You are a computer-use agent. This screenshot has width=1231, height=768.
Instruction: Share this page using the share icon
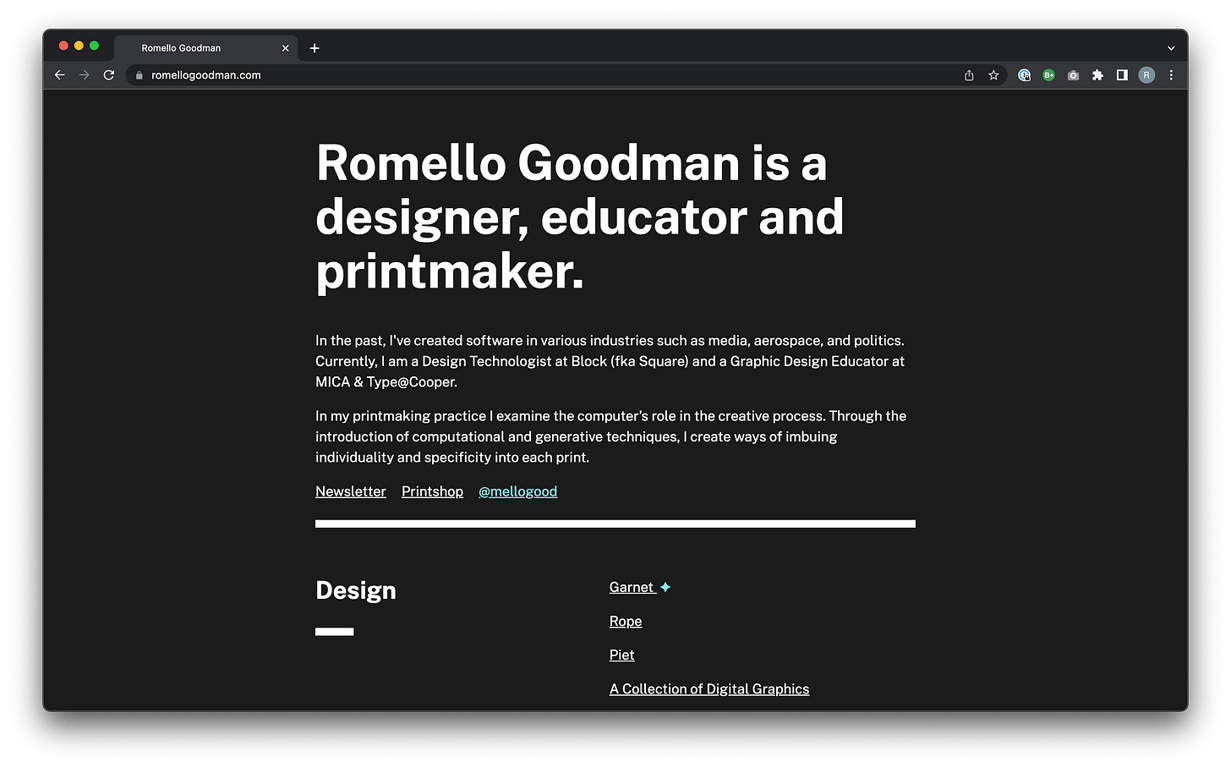tap(969, 75)
